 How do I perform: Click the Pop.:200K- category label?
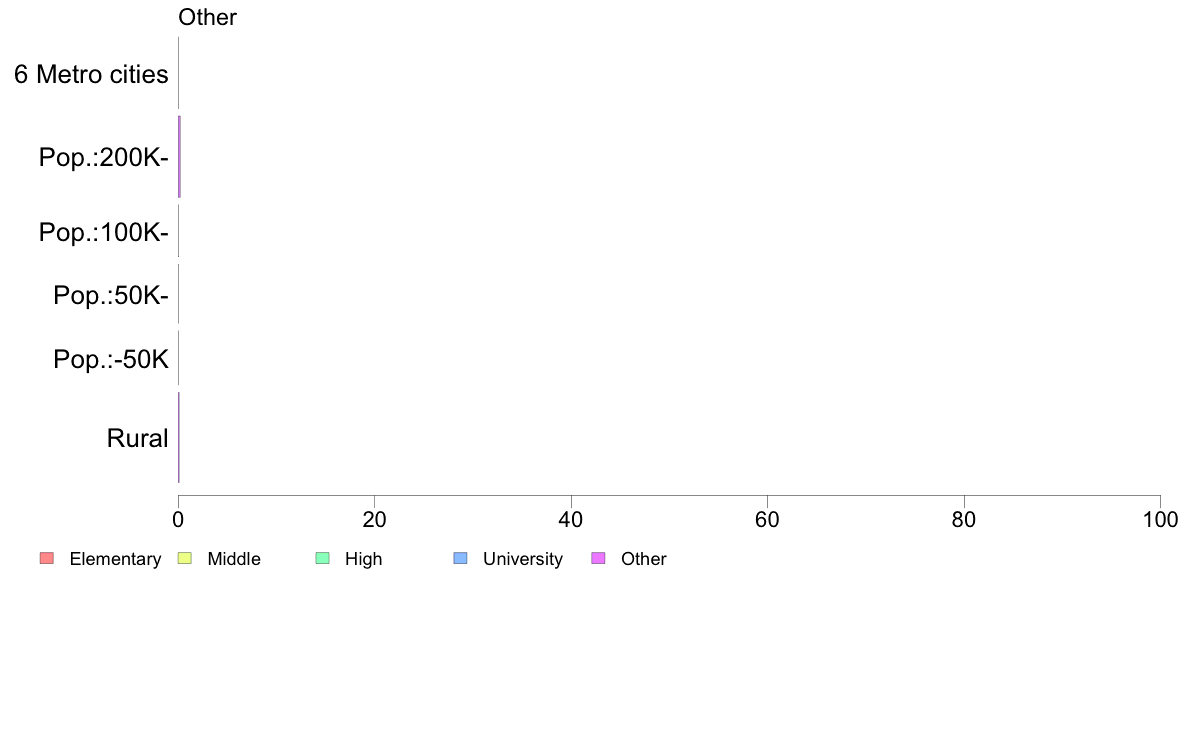(x=104, y=157)
